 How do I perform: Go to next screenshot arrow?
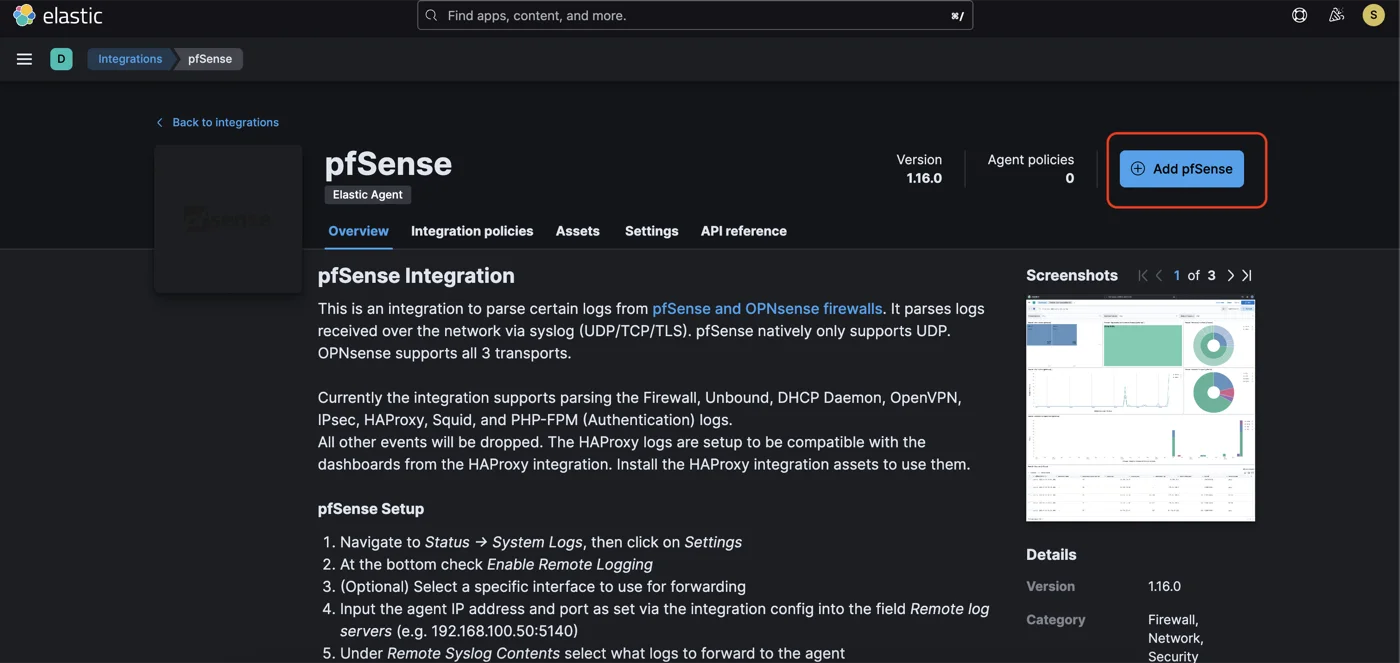pos(1230,275)
